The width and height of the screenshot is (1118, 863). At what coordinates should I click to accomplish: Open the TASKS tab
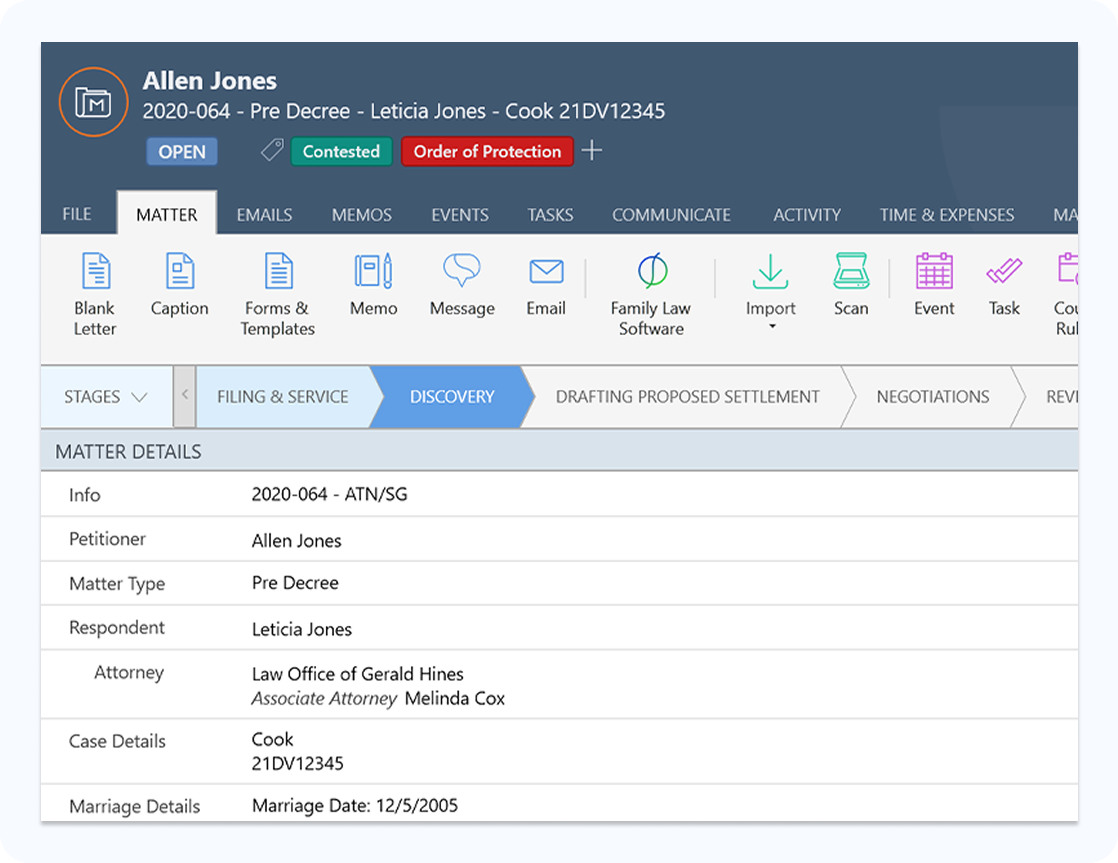click(550, 215)
